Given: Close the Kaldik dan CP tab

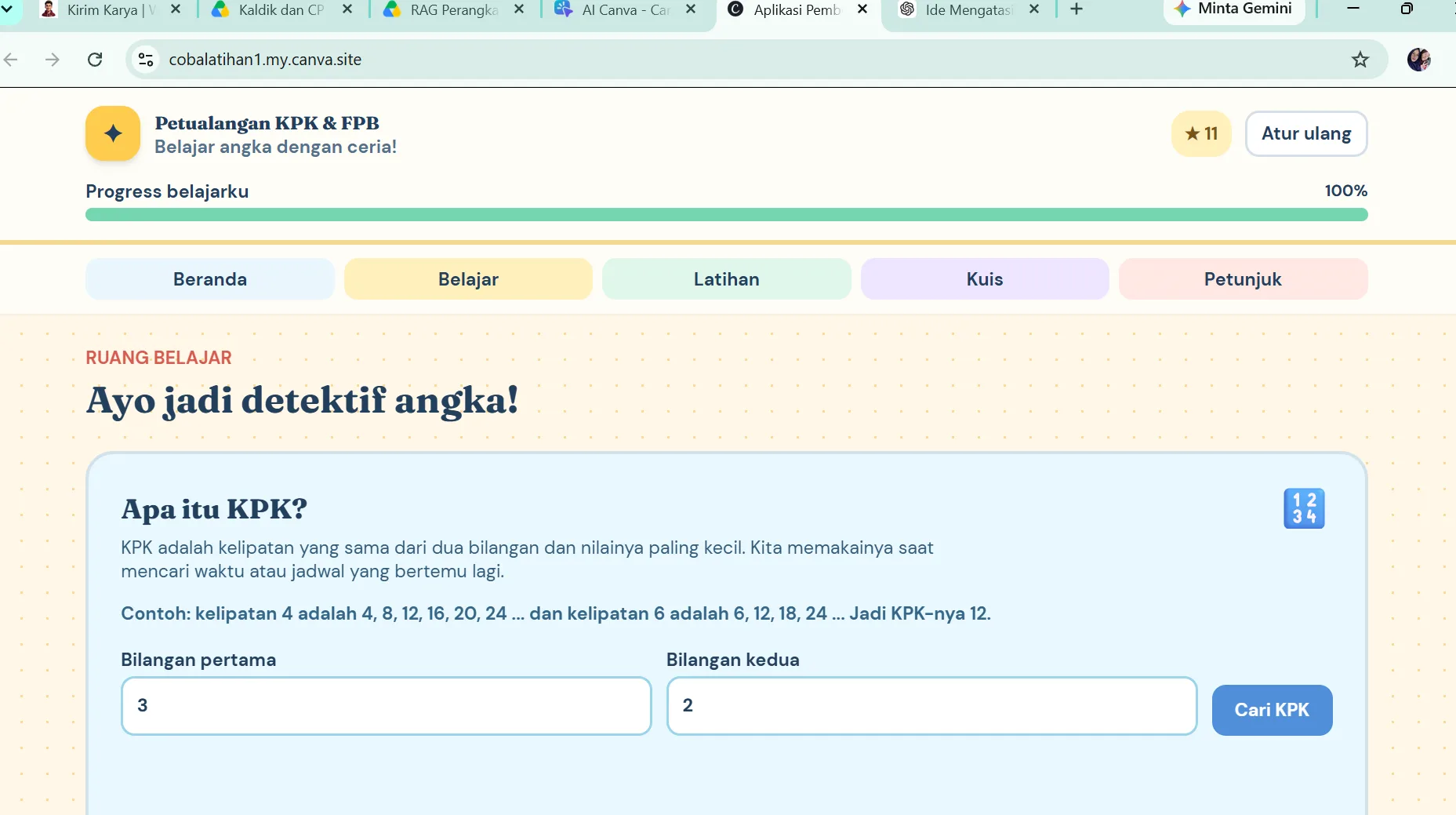Looking at the screenshot, I should pyautogui.click(x=347, y=9).
